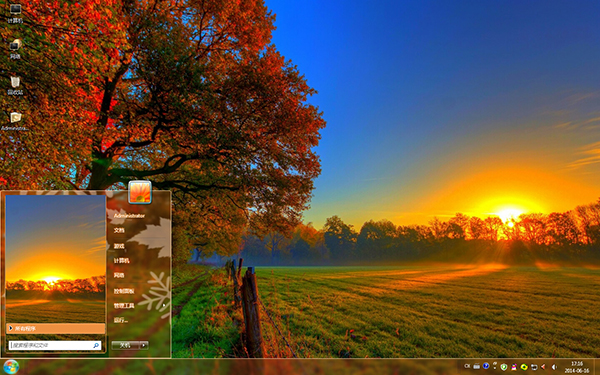
Task: Open the Administrator folder desktop icon
Action: (x=15, y=121)
